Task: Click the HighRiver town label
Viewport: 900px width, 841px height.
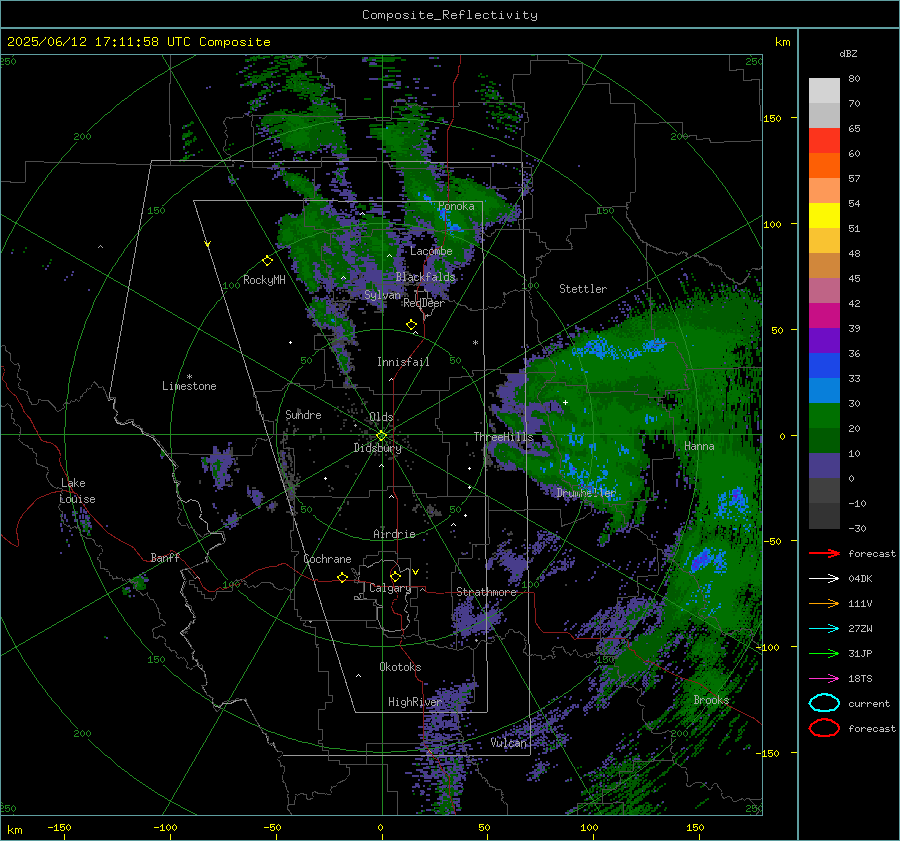Action: [415, 702]
